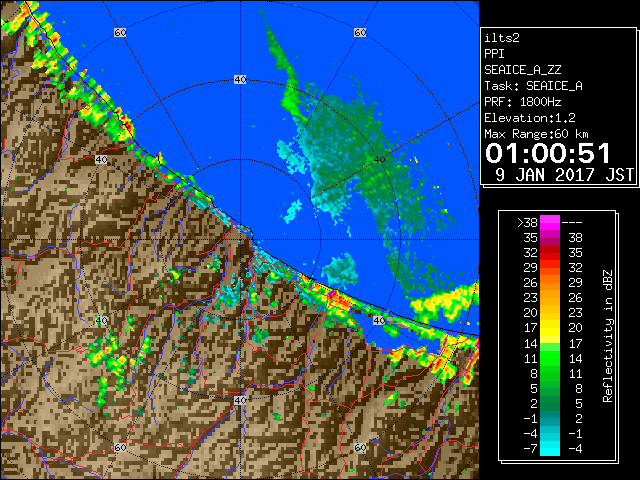
Task: Click the 40 ring label directly north of center
Action: (240, 80)
